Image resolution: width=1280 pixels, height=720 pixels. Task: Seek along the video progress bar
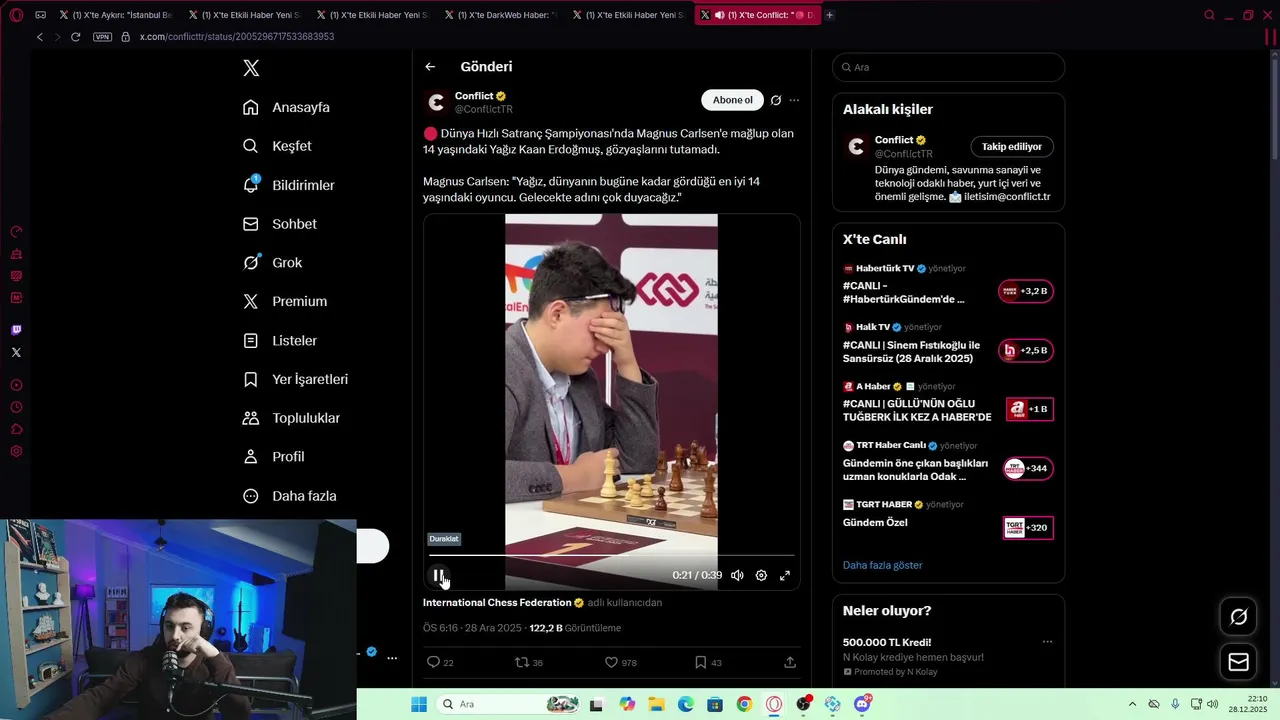tap(611, 554)
